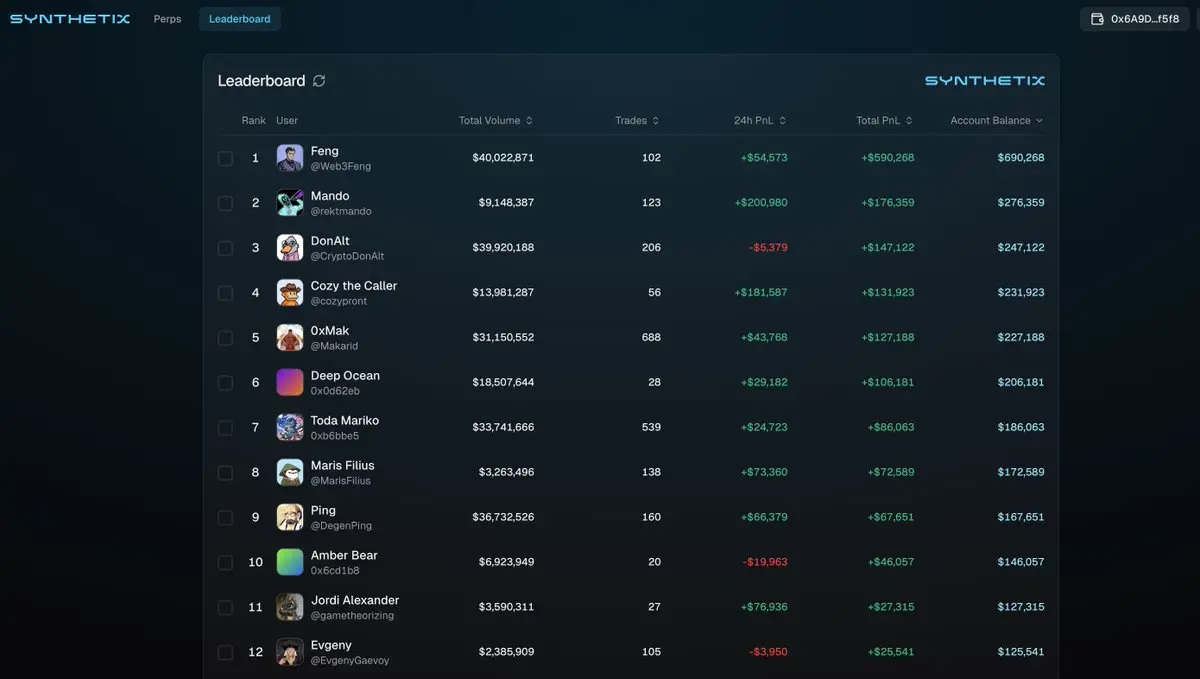
Task: Sort by 24h PnL column
Action: 760,121
